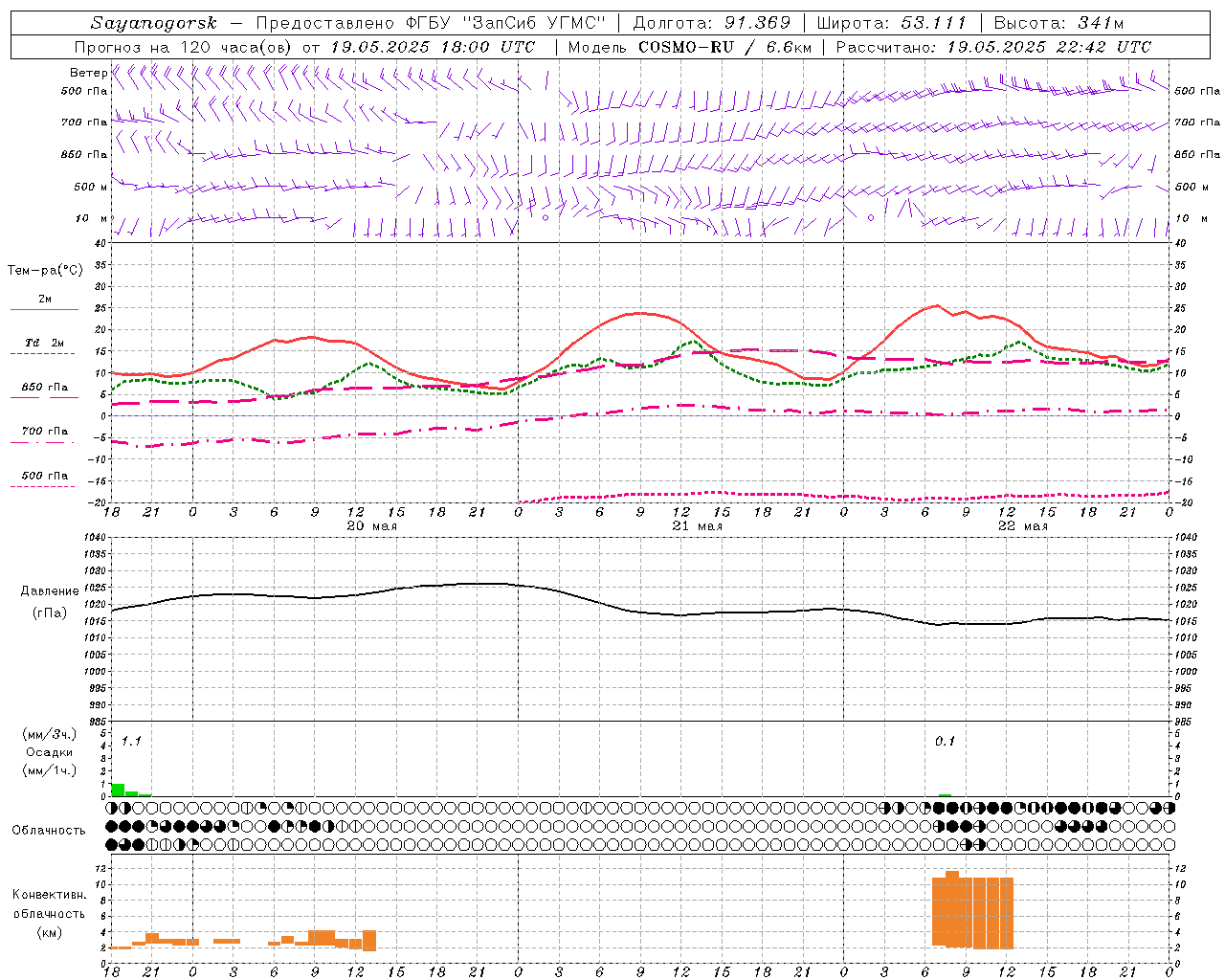
Task: Click the right-side '700 гПа' wind level label
Action: 1197,122
